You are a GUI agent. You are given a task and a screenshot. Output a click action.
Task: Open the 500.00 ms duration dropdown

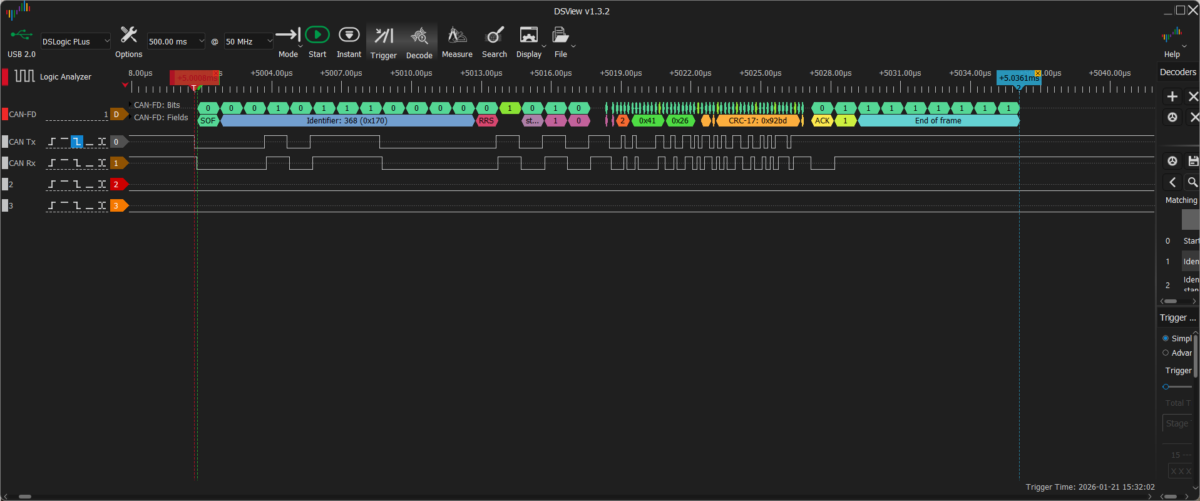pos(175,42)
